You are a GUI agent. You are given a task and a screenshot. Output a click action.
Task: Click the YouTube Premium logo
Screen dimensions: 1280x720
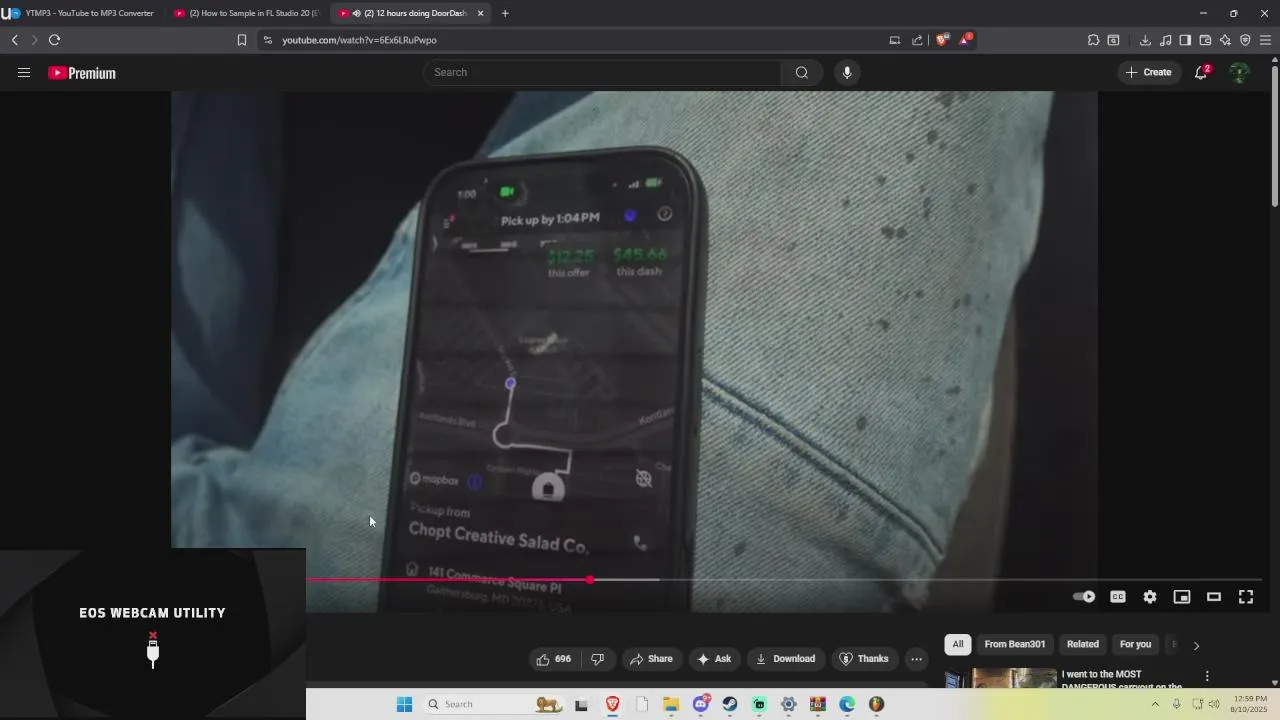[82, 73]
